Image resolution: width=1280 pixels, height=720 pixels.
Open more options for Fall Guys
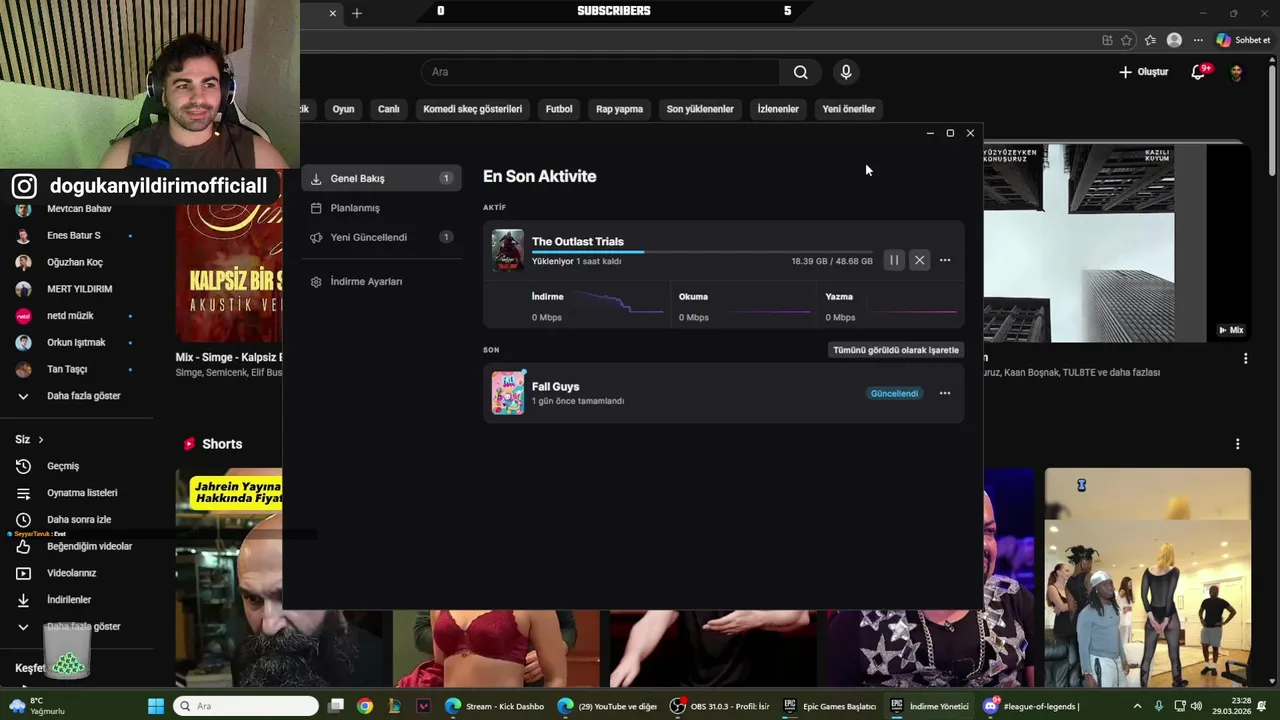945,393
